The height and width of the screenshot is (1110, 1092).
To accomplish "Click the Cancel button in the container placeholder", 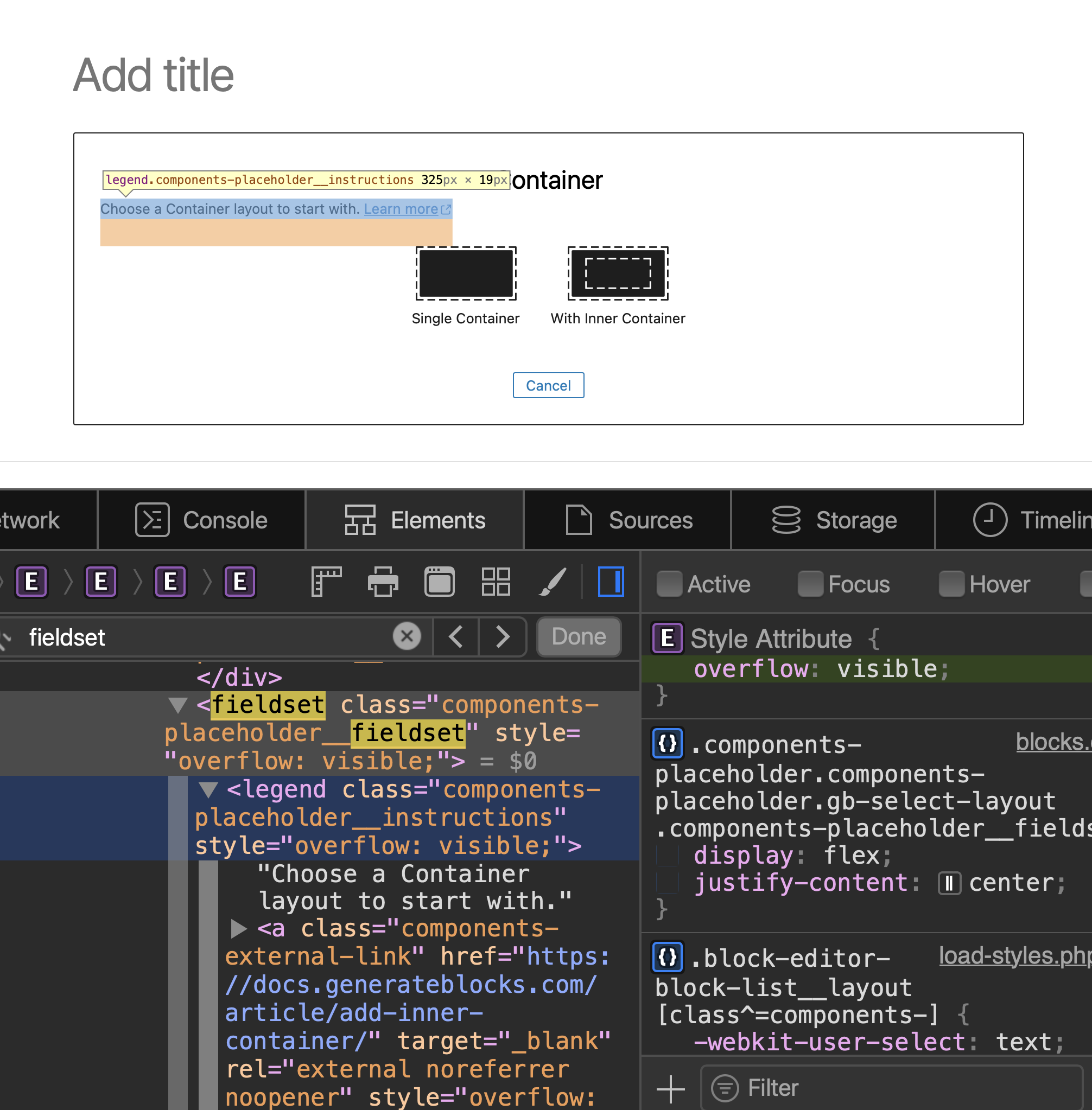I will point(548,385).
